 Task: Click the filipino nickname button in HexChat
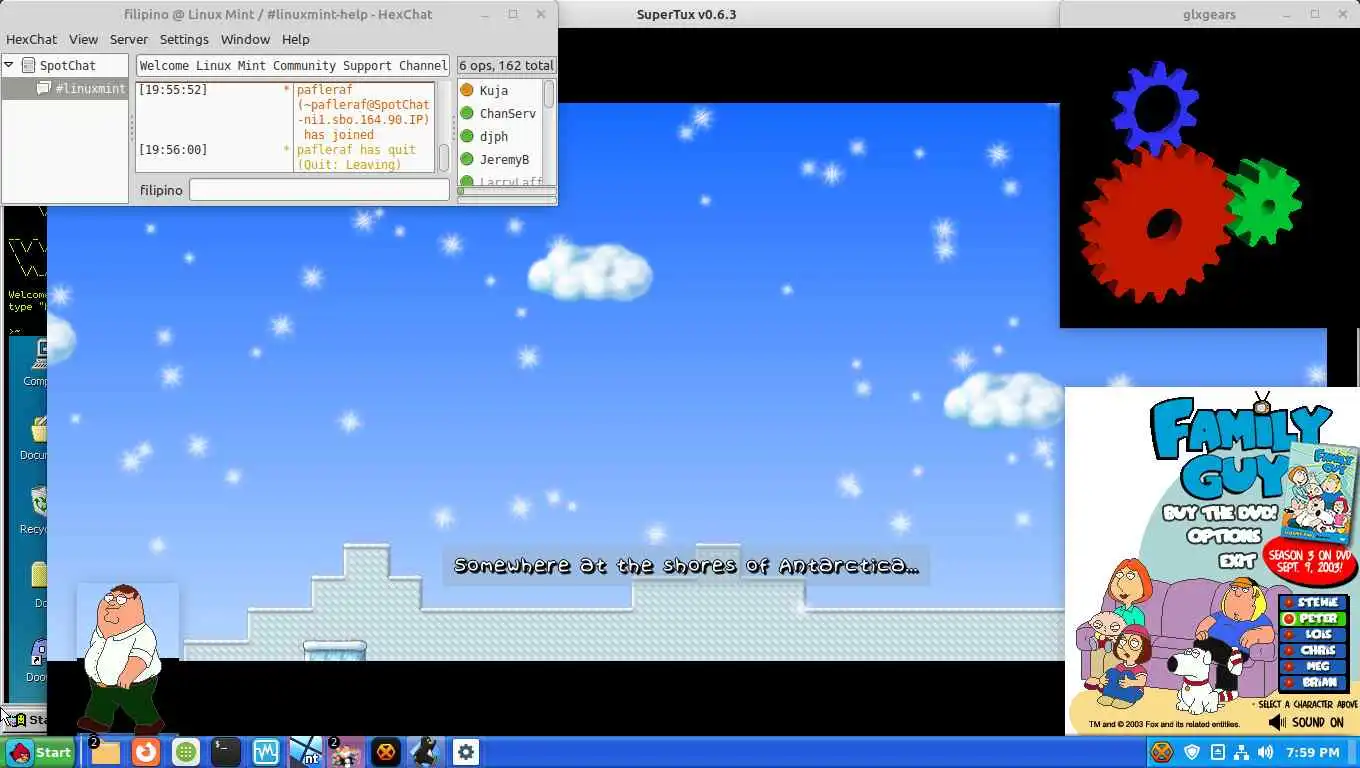(161, 190)
